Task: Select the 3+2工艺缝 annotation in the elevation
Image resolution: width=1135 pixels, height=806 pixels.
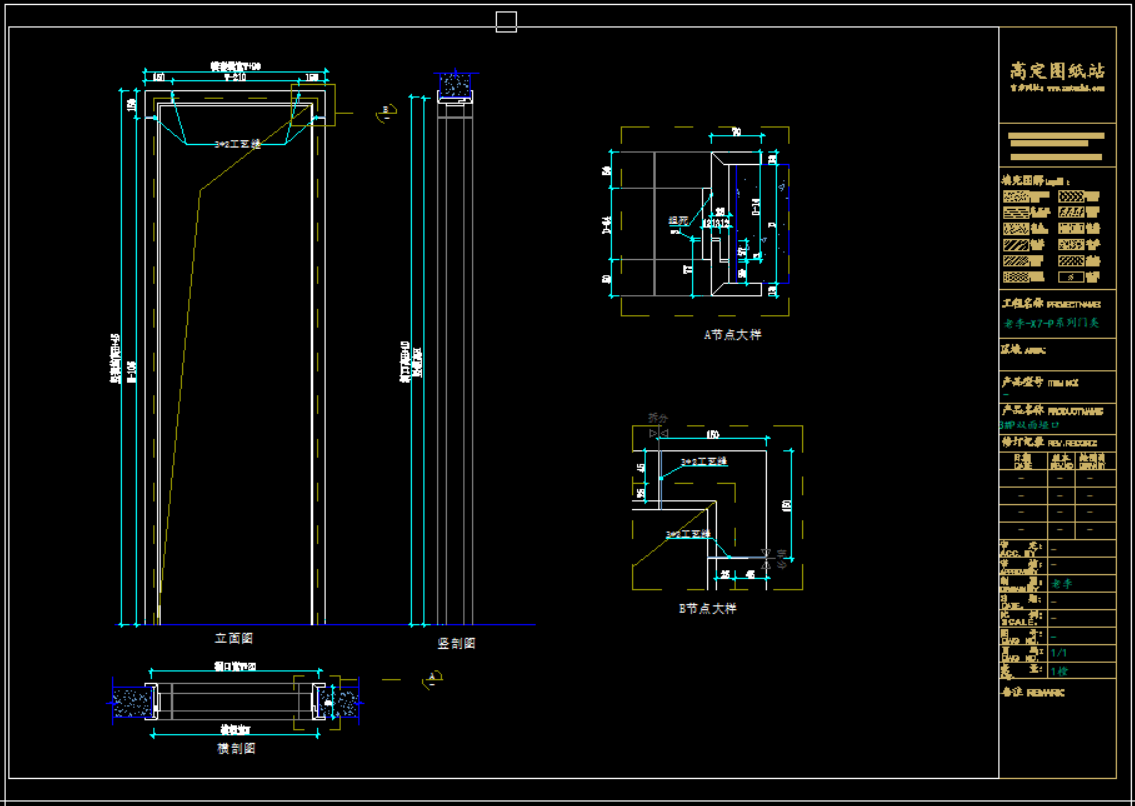Action: point(238,144)
